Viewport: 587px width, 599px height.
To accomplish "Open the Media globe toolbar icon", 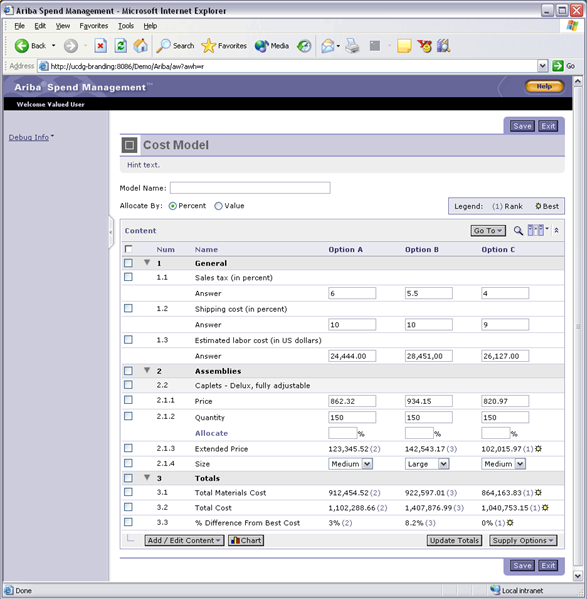I will tap(262, 46).
